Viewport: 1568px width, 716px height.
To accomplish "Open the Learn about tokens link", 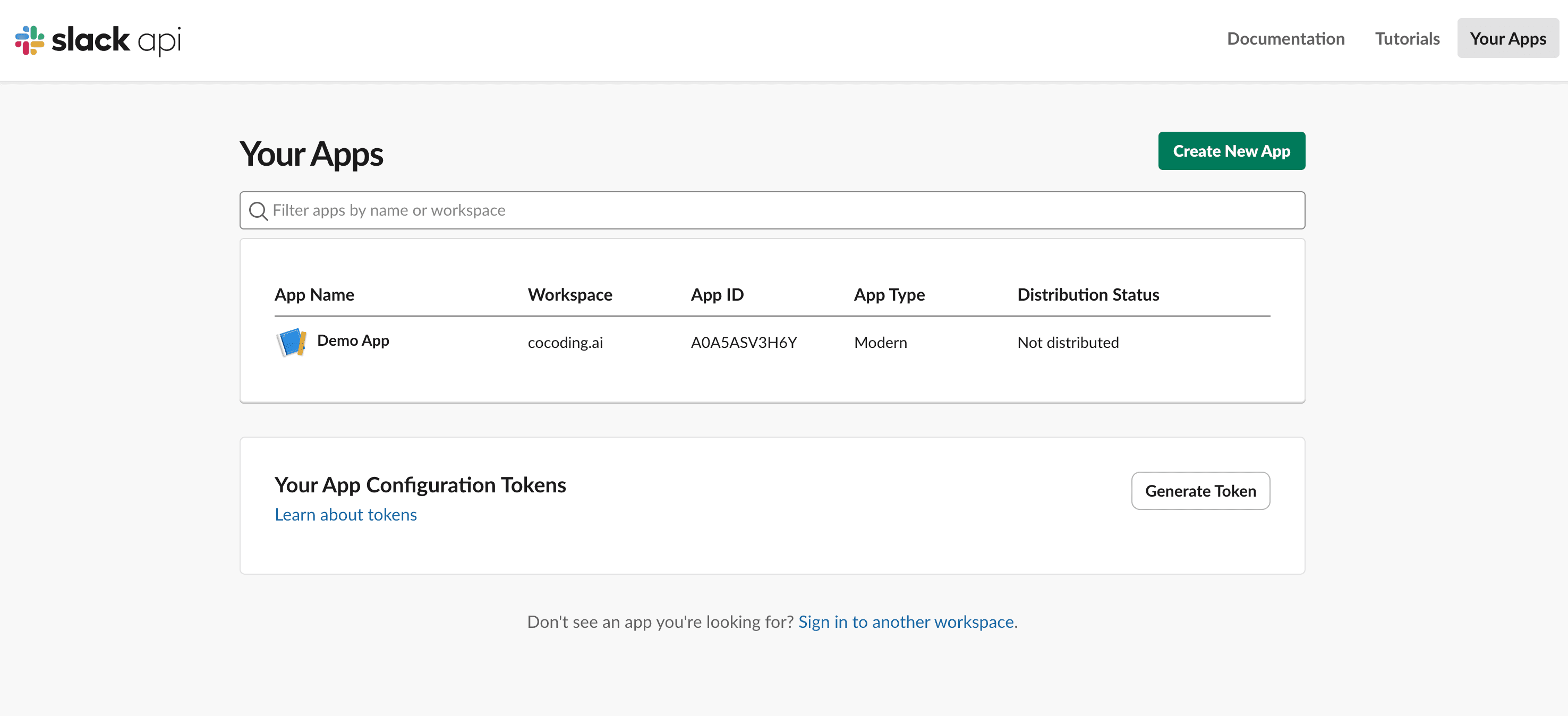I will pos(346,515).
